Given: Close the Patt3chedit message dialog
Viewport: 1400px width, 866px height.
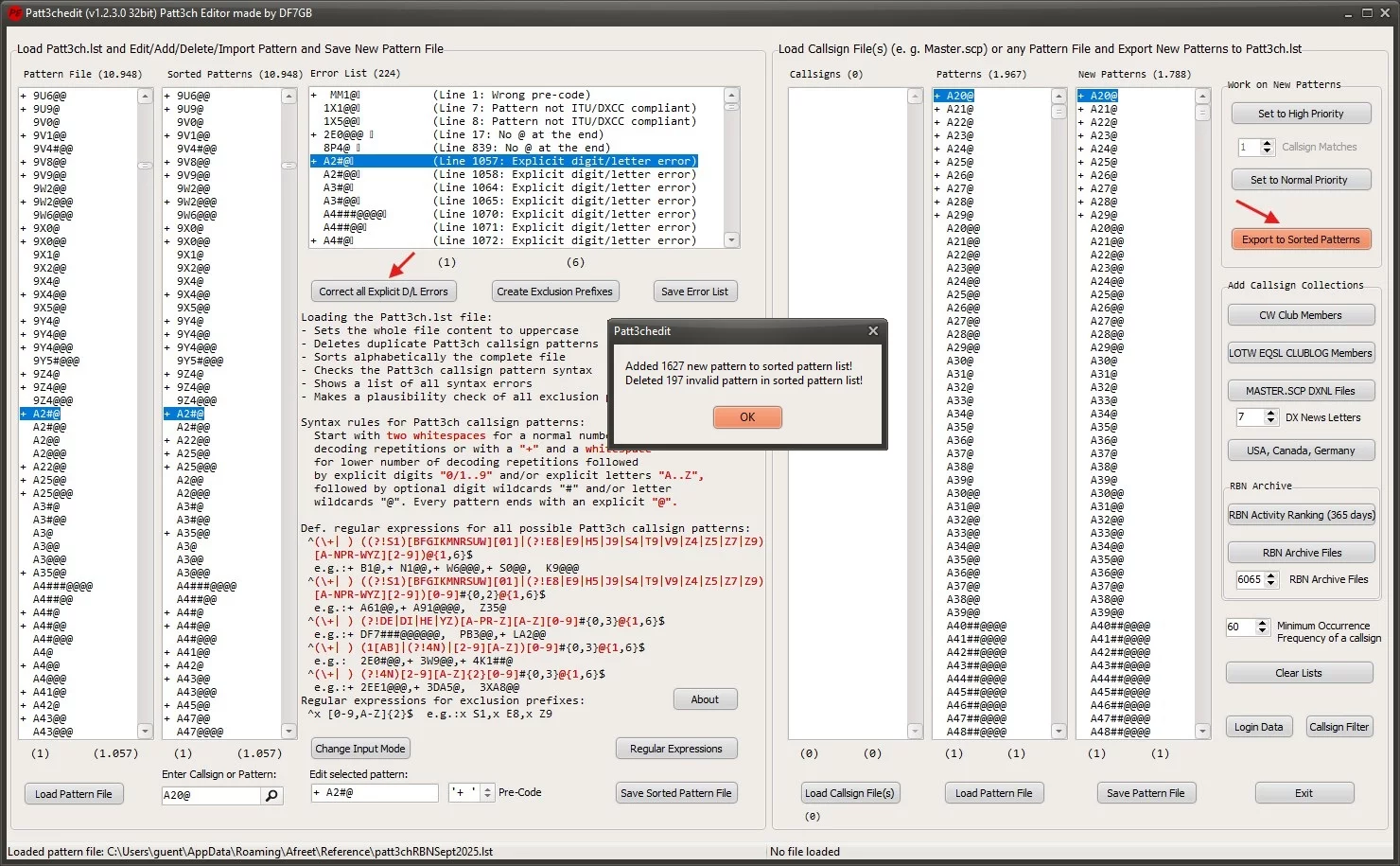Looking at the screenshot, I should pyautogui.click(x=873, y=331).
